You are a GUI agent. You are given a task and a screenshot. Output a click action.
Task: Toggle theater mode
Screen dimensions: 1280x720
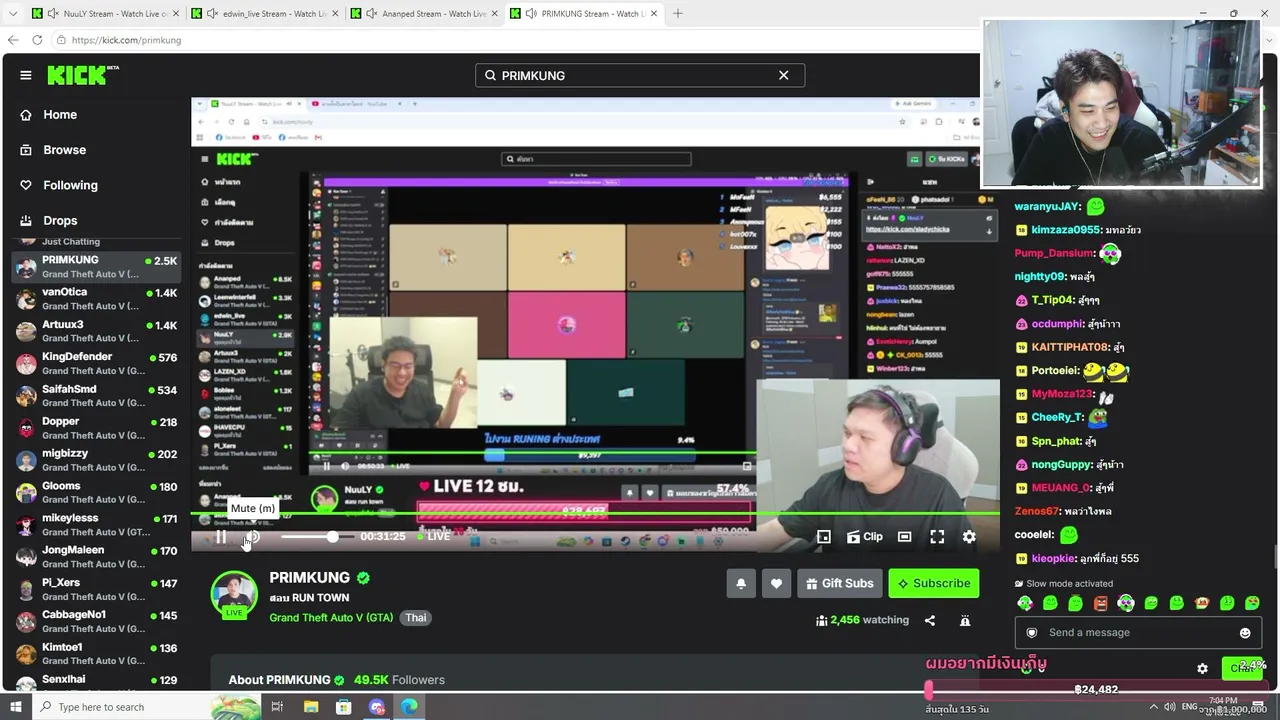(904, 537)
